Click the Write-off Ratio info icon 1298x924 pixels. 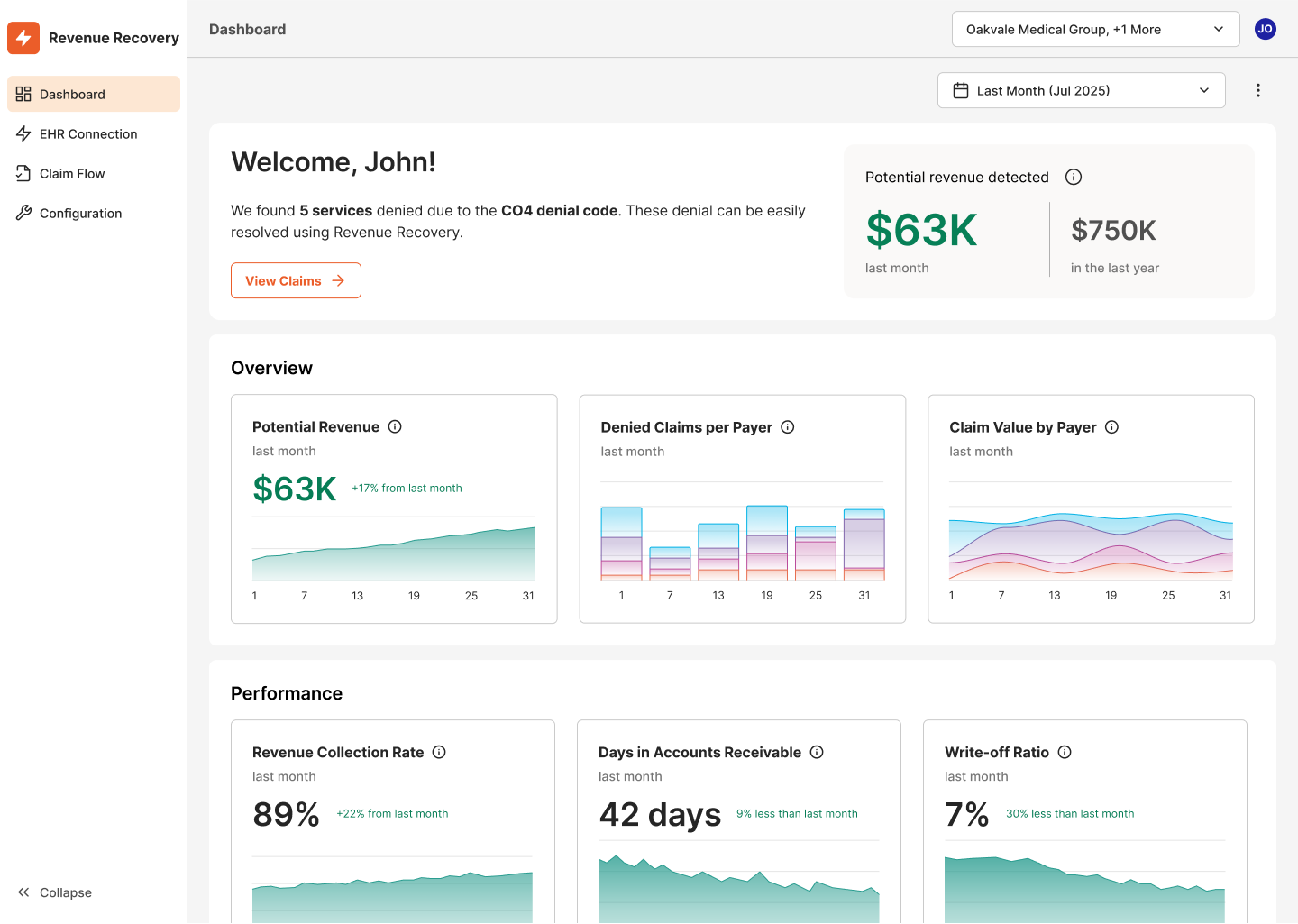(1065, 752)
